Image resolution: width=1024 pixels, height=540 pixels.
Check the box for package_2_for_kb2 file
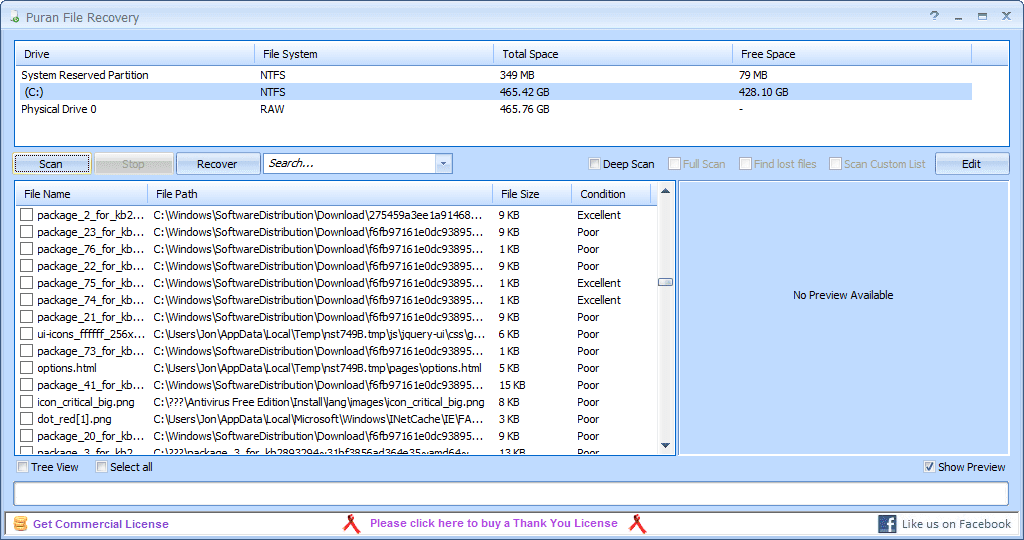coord(26,215)
